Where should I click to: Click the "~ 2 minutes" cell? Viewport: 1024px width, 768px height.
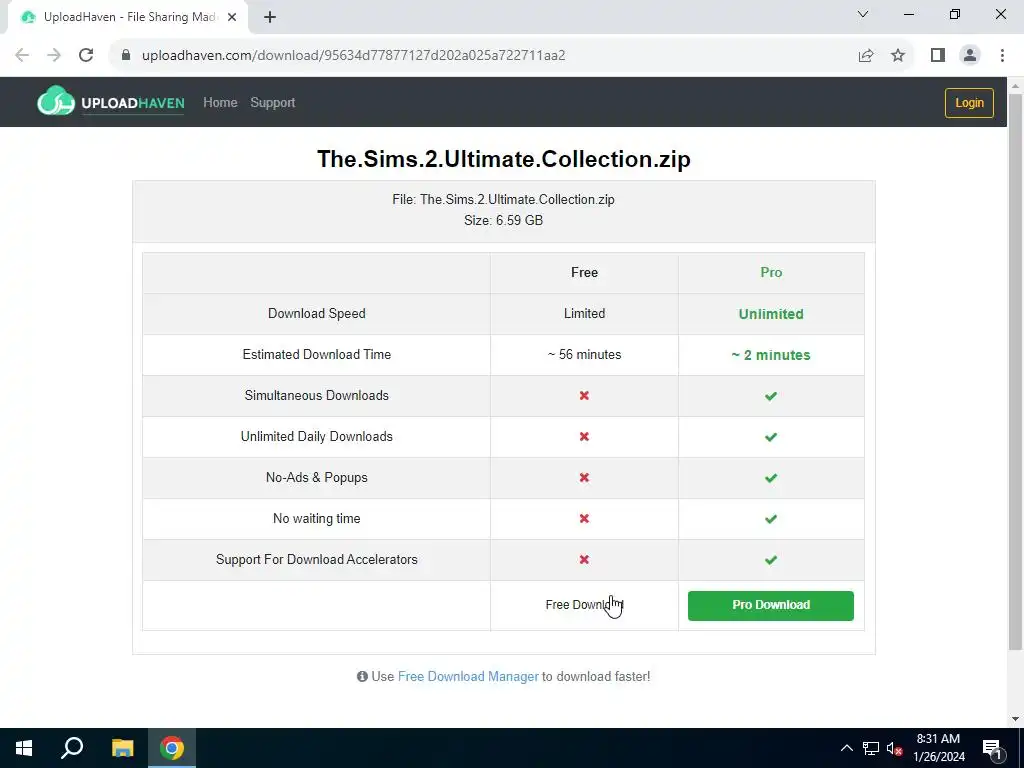coord(771,355)
